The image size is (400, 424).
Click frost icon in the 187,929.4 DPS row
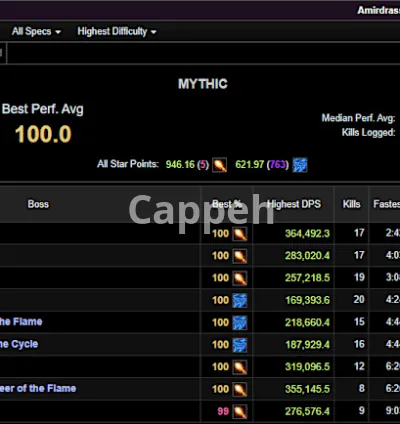[240, 345]
